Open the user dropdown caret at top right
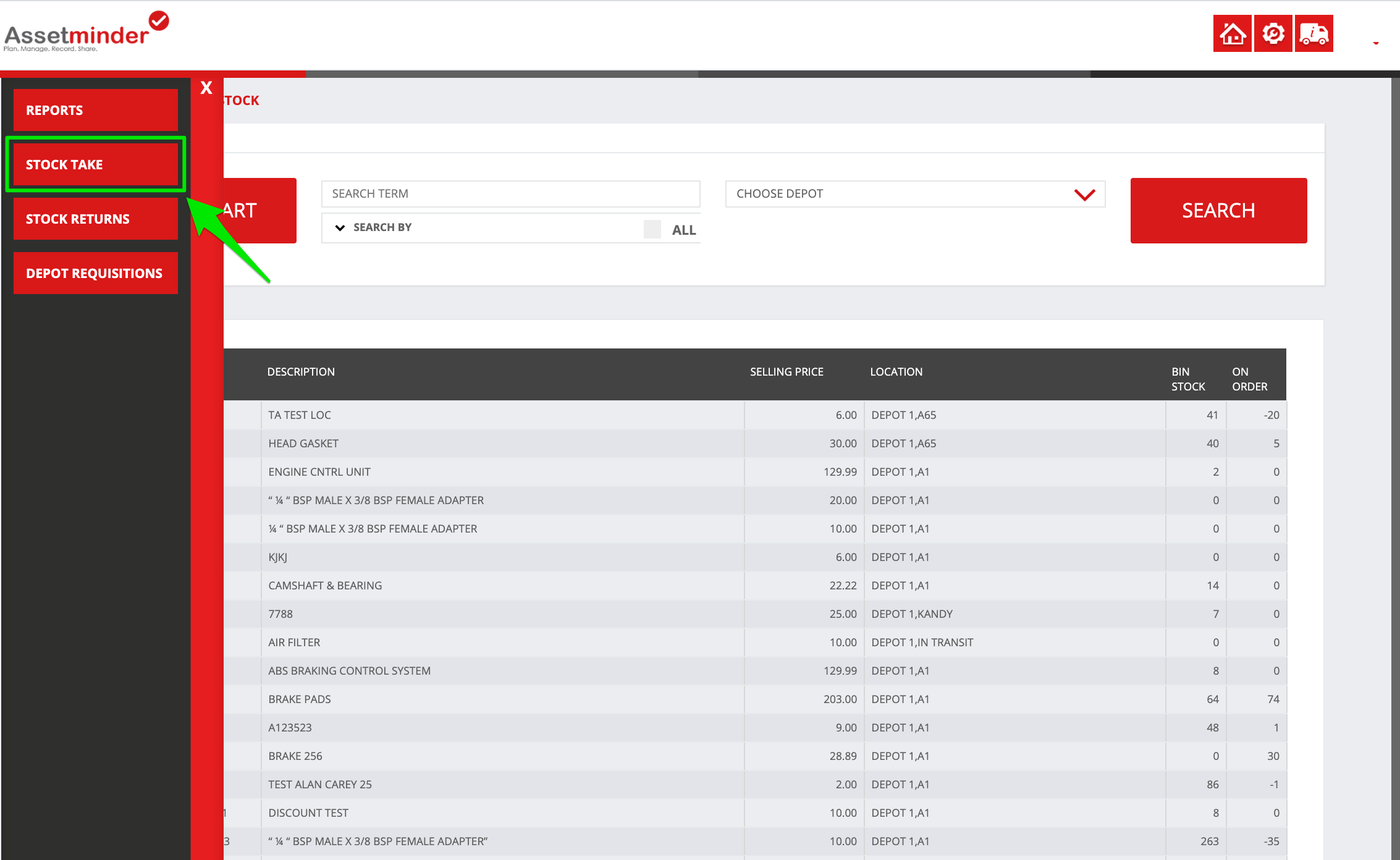1400x860 pixels. (x=1376, y=43)
